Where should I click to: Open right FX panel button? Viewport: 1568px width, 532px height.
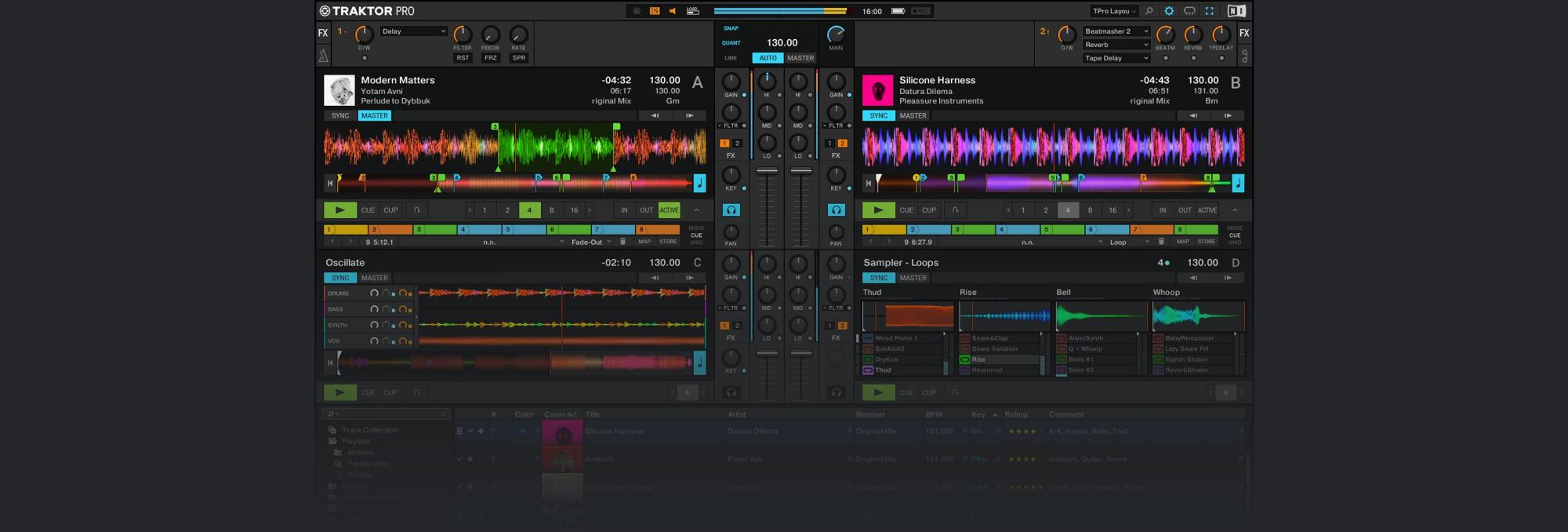(1244, 33)
